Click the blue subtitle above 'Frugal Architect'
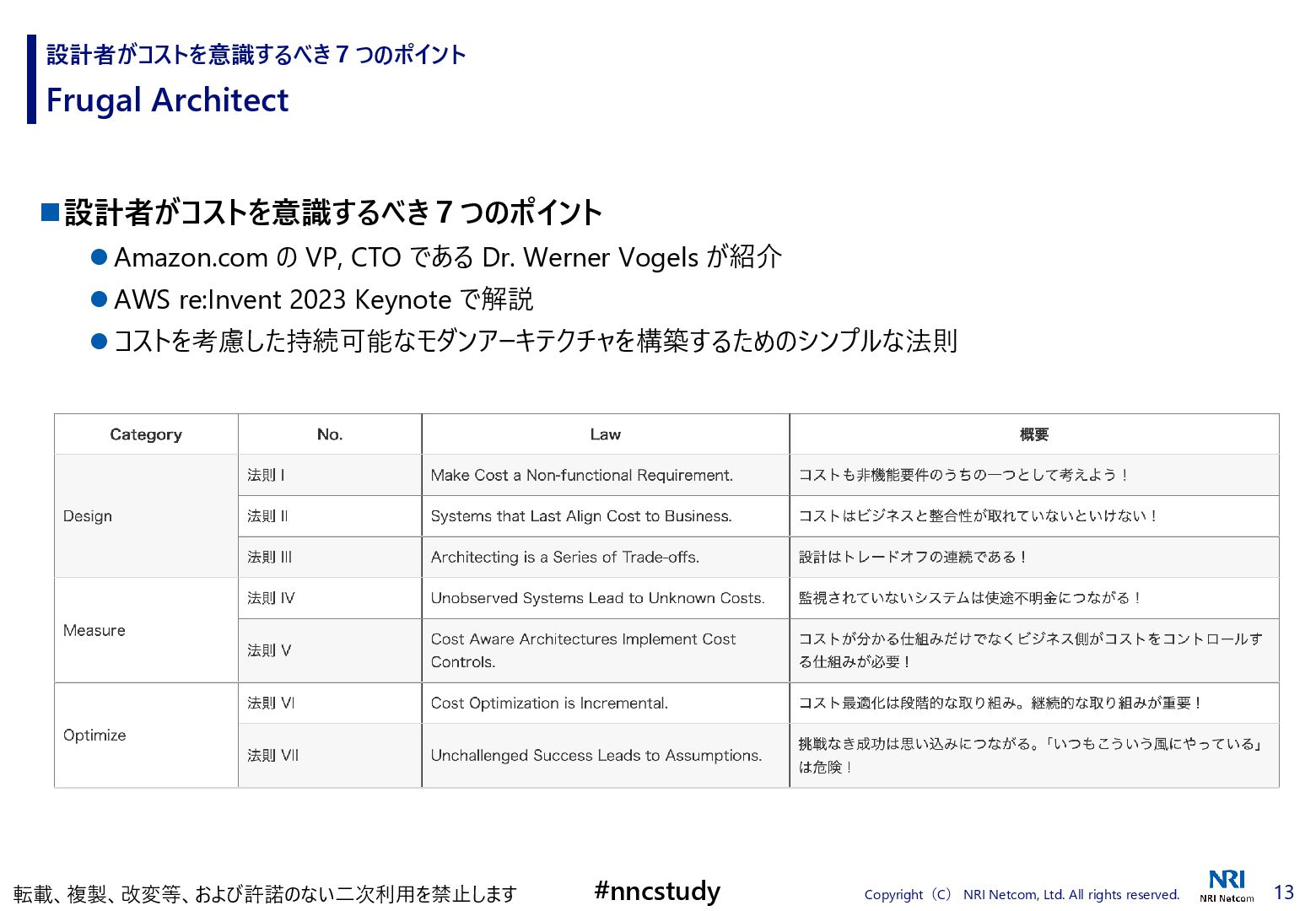The height and width of the screenshot is (911, 1316). (256, 55)
